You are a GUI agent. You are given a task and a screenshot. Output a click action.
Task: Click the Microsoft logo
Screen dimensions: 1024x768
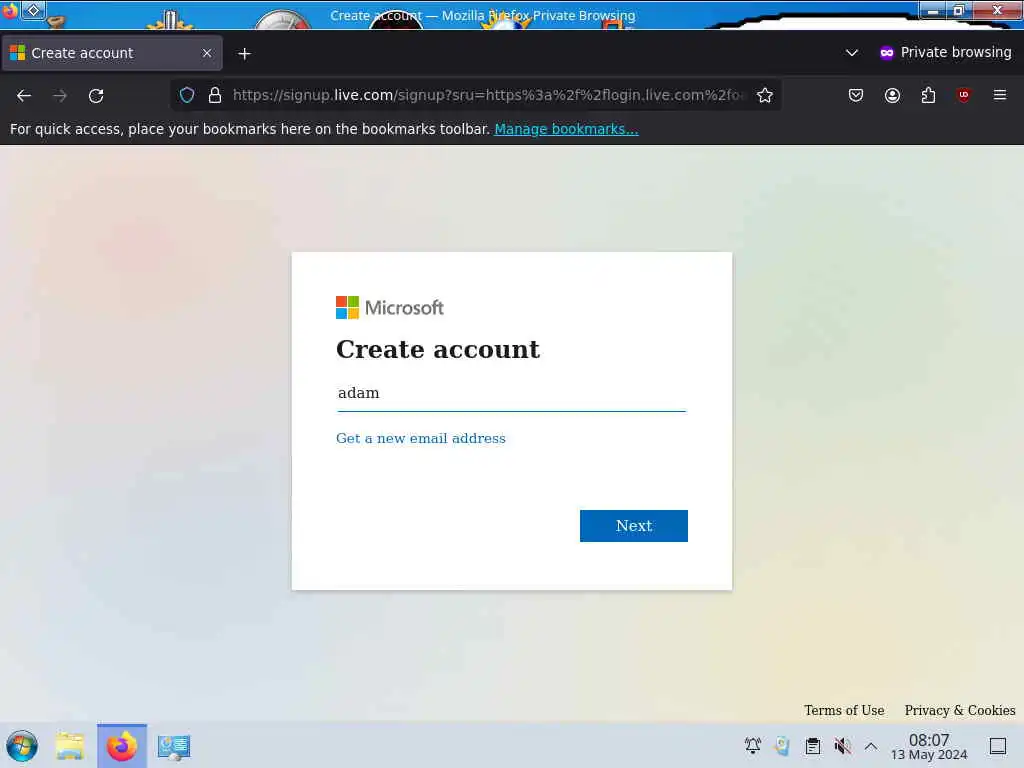coord(390,308)
